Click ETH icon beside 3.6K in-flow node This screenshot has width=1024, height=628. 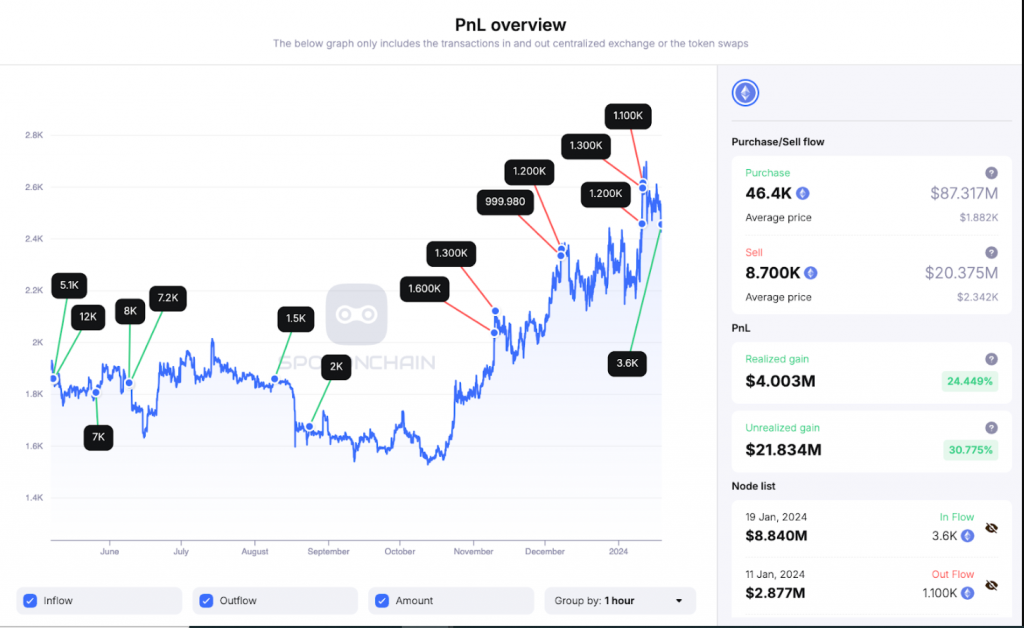pyautogui.click(x=967, y=536)
